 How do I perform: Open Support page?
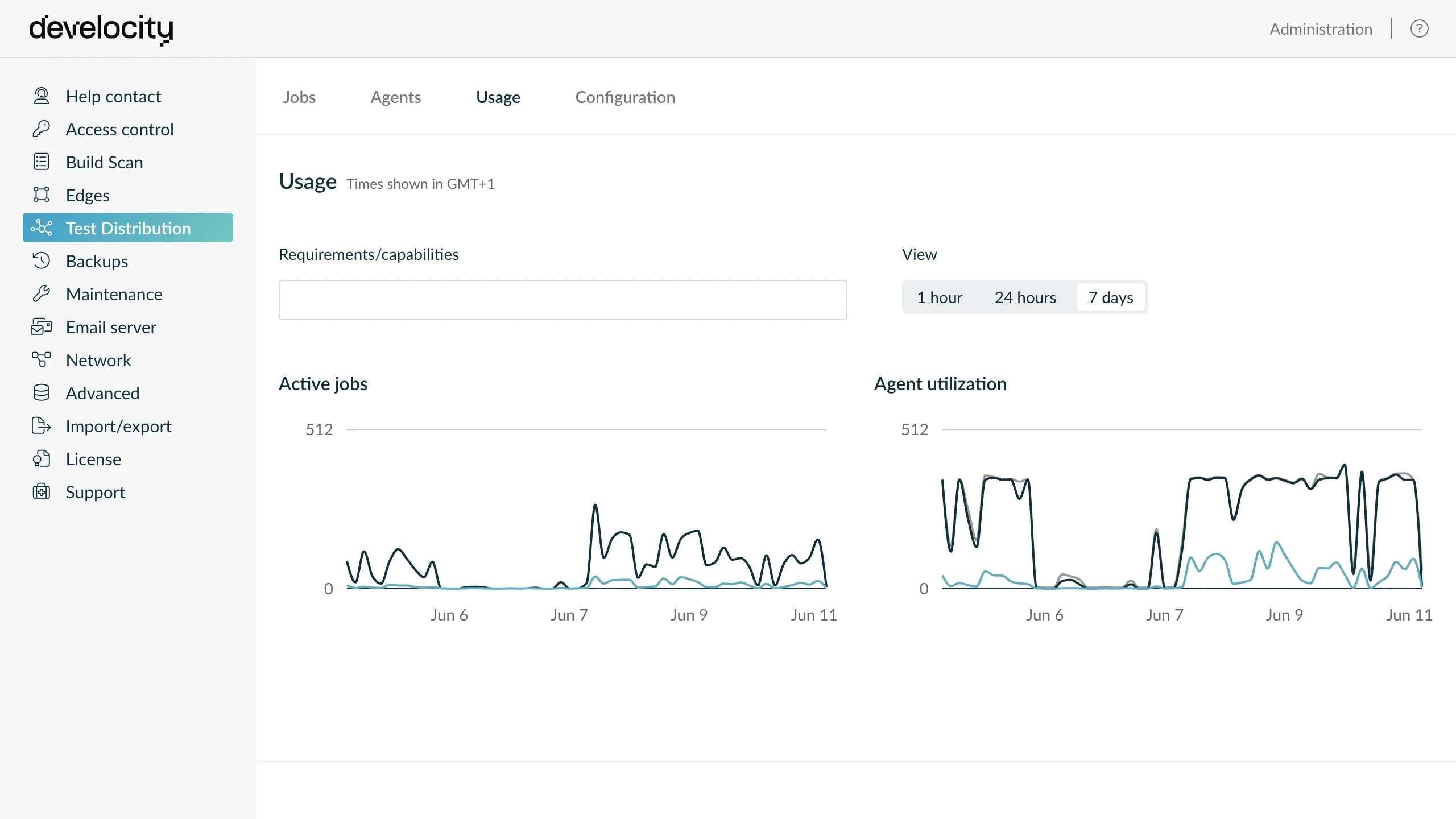pos(95,492)
